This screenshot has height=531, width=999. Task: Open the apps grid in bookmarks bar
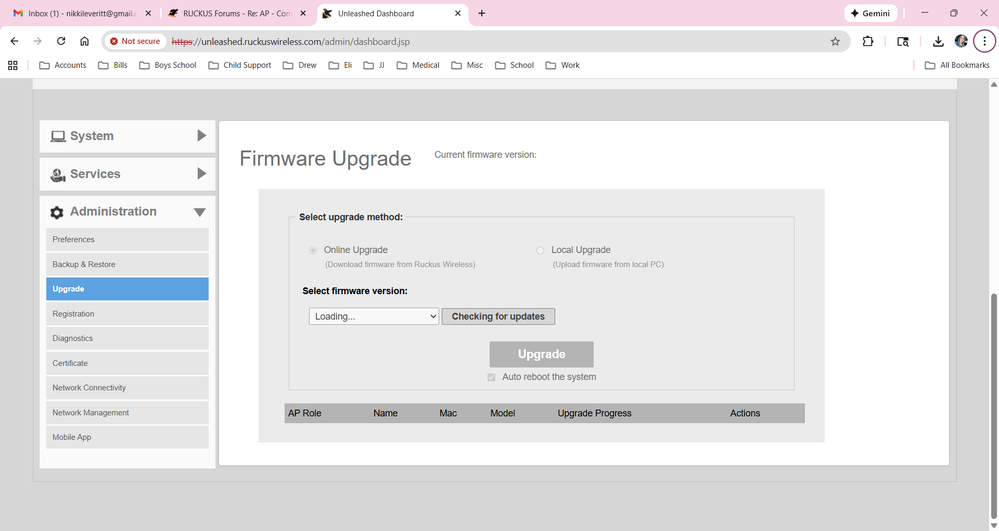(x=13, y=65)
